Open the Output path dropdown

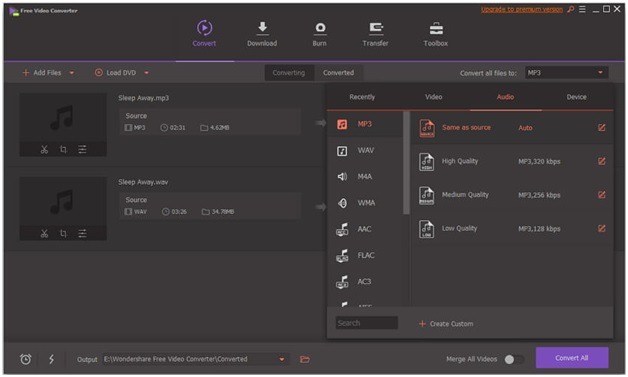pyautogui.click(x=282, y=359)
